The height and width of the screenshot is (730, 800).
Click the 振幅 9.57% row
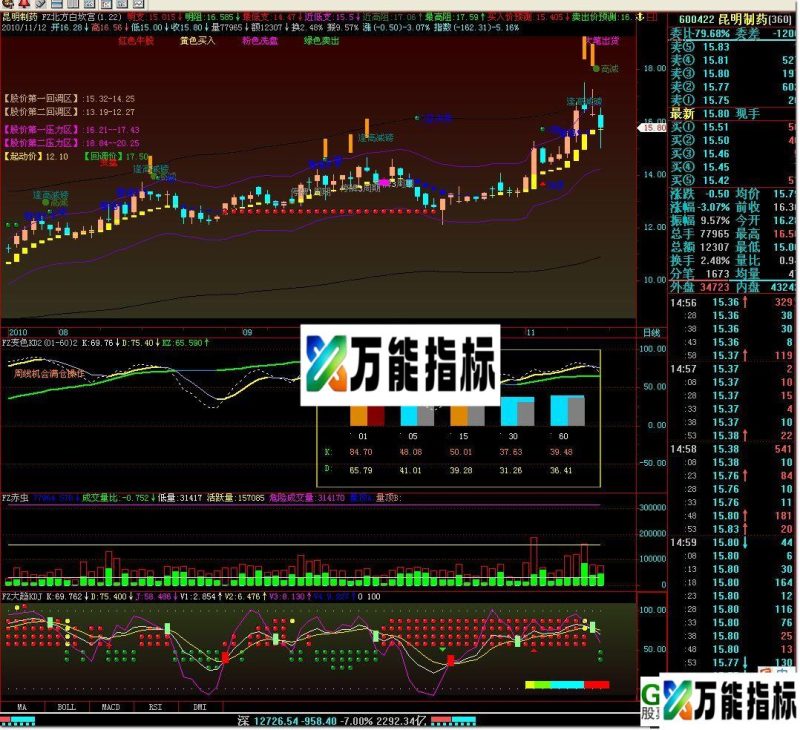coord(701,220)
